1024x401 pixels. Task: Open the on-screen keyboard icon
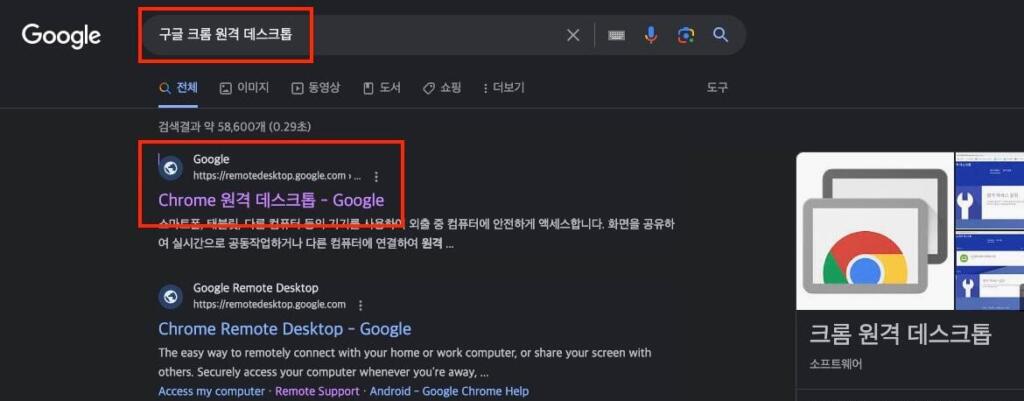(616, 35)
